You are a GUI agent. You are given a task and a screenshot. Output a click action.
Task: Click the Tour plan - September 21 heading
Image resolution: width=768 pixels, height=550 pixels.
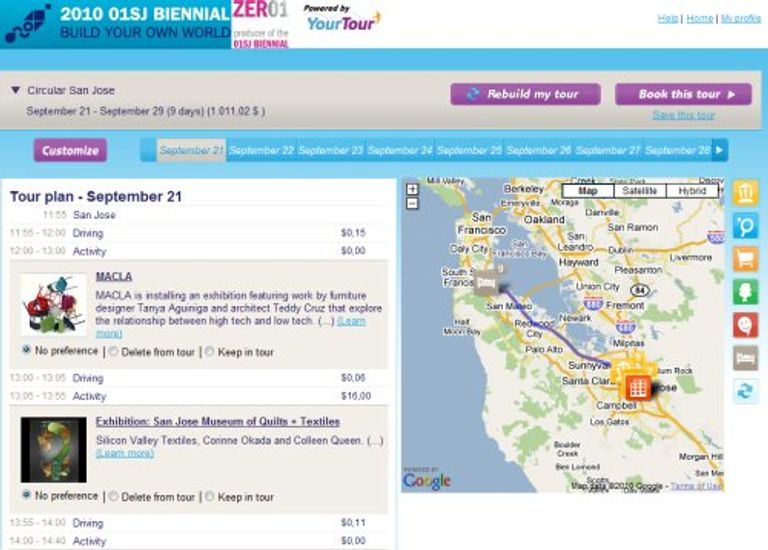coord(96,197)
